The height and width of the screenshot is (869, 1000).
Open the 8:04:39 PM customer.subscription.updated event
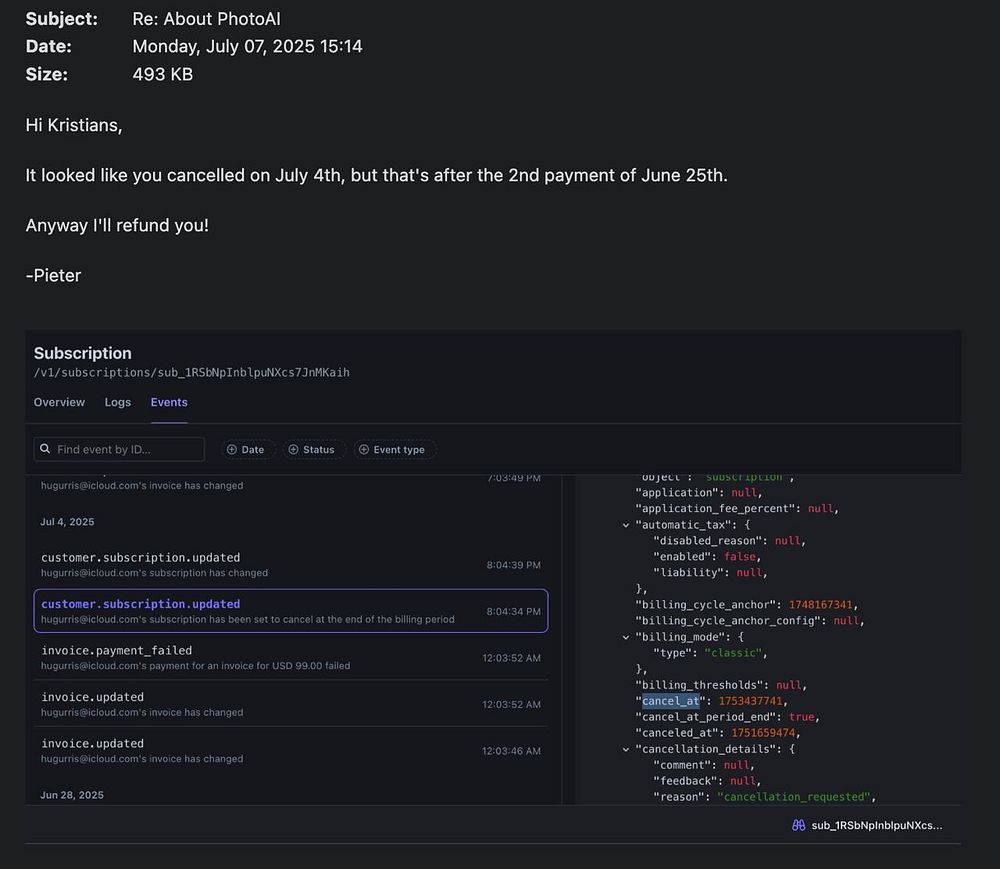click(290, 564)
